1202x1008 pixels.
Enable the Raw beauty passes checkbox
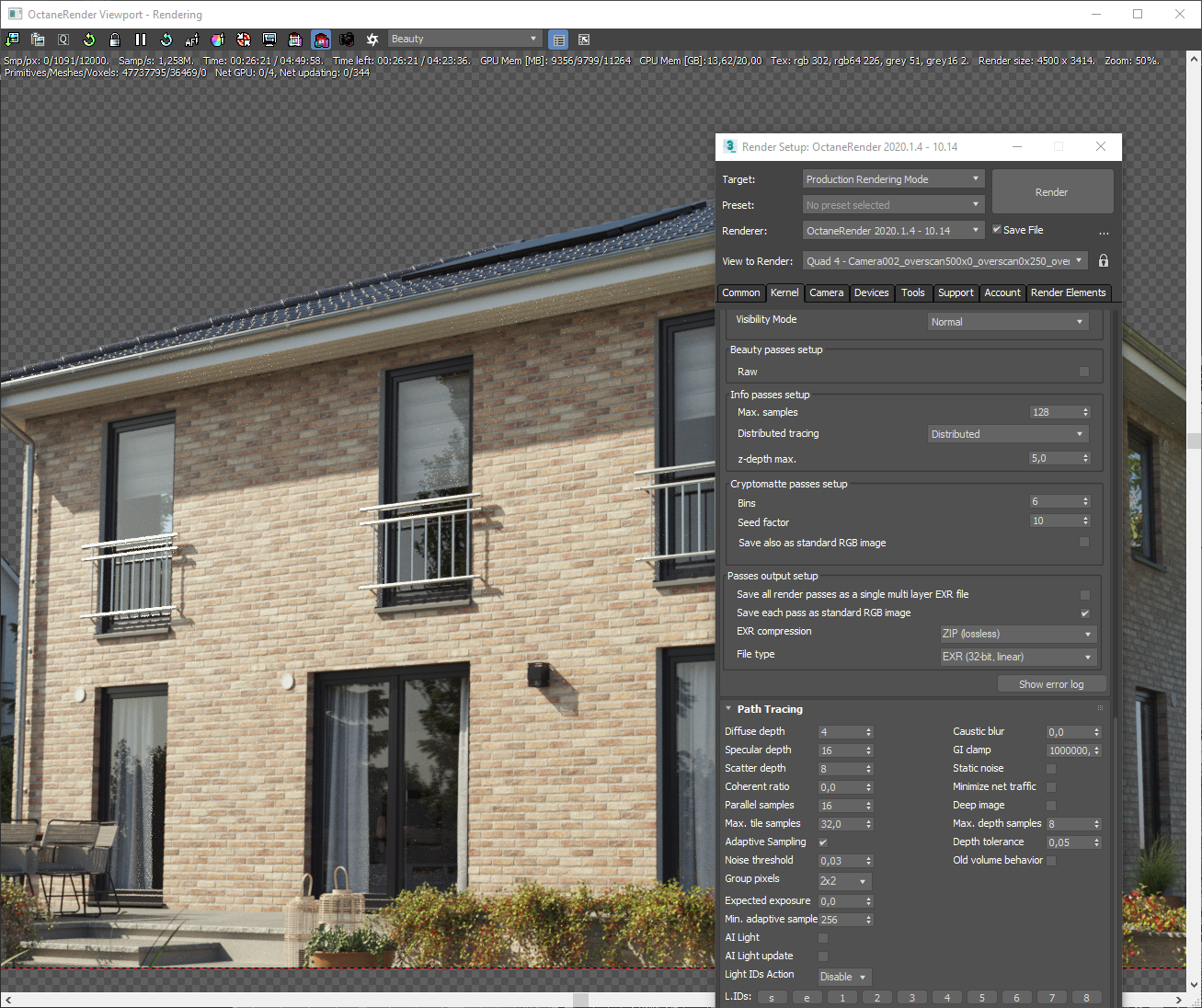[x=1084, y=372]
